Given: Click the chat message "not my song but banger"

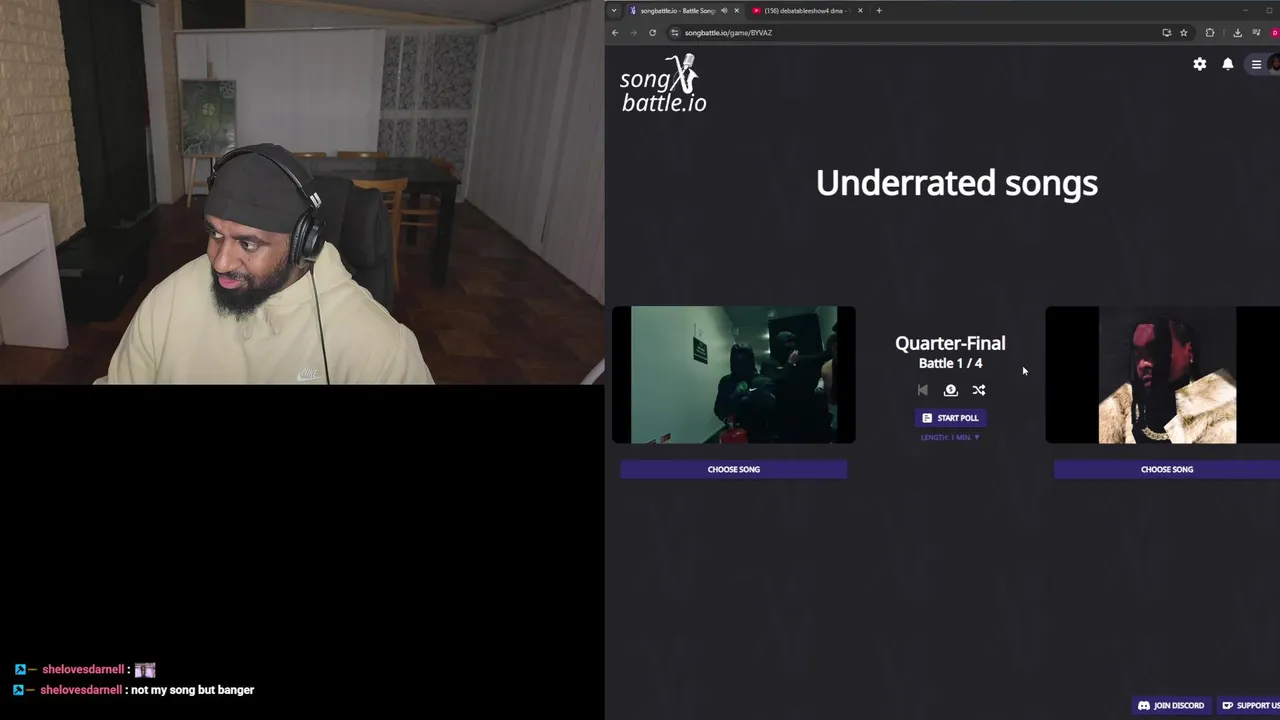Looking at the screenshot, I should (193, 690).
